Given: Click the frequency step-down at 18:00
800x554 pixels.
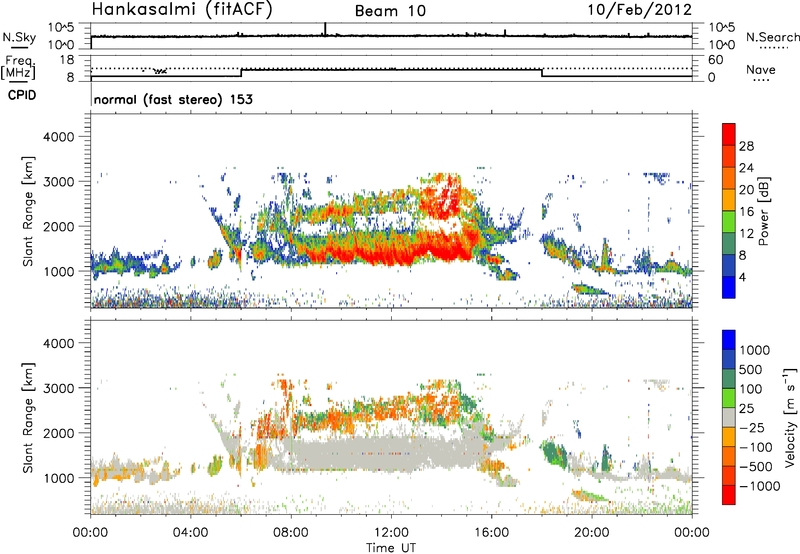Looking at the screenshot, I should (542, 73).
